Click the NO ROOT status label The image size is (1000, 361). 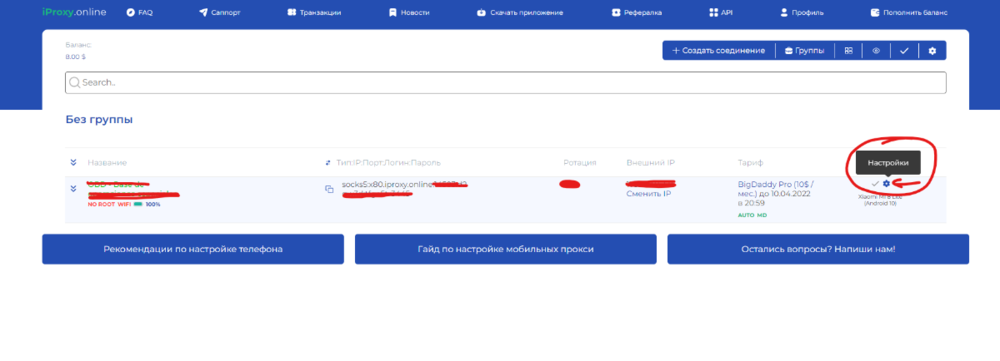(101, 205)
